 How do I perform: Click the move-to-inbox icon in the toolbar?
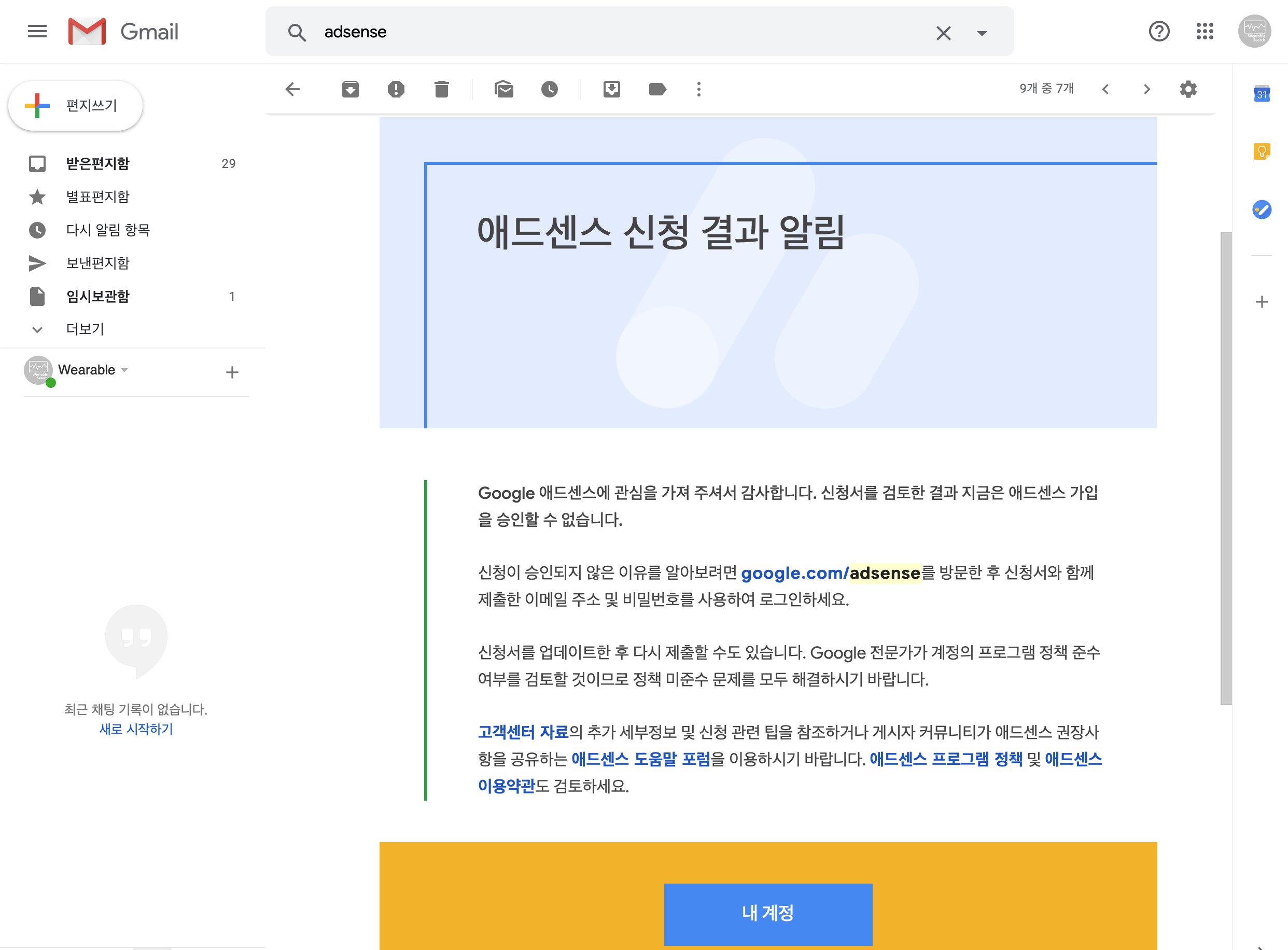[611, 89]
